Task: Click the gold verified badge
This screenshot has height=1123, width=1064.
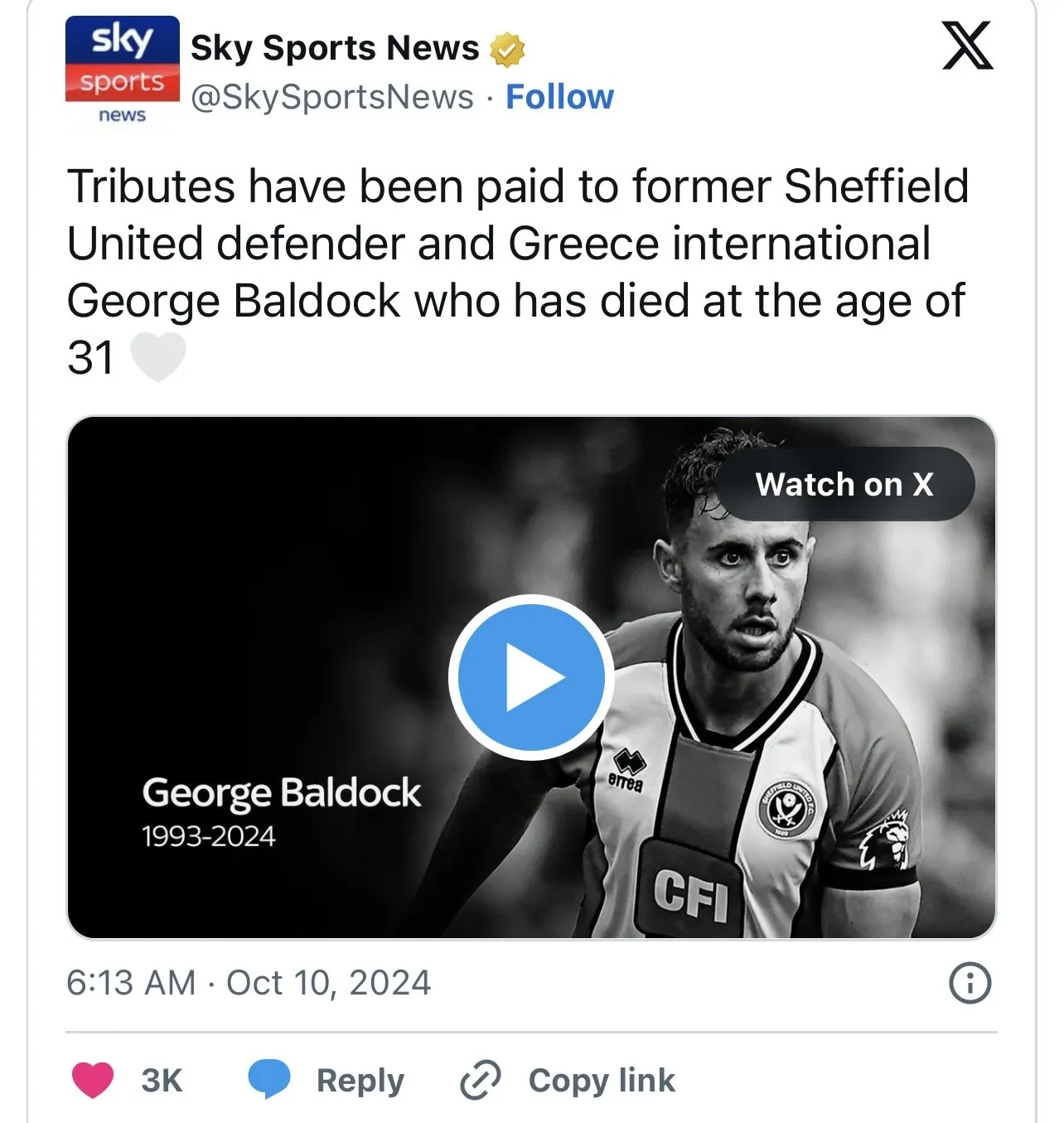Action: 507,50
